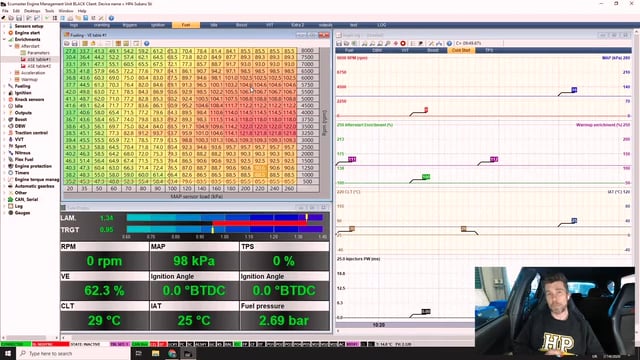This screenshot has width=640, height=360.
Task: Open the Tools menu
Action: (49, 11)
